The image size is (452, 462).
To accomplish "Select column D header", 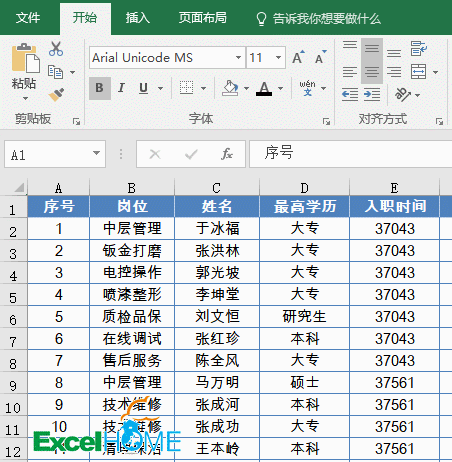I will coord(305,188).
